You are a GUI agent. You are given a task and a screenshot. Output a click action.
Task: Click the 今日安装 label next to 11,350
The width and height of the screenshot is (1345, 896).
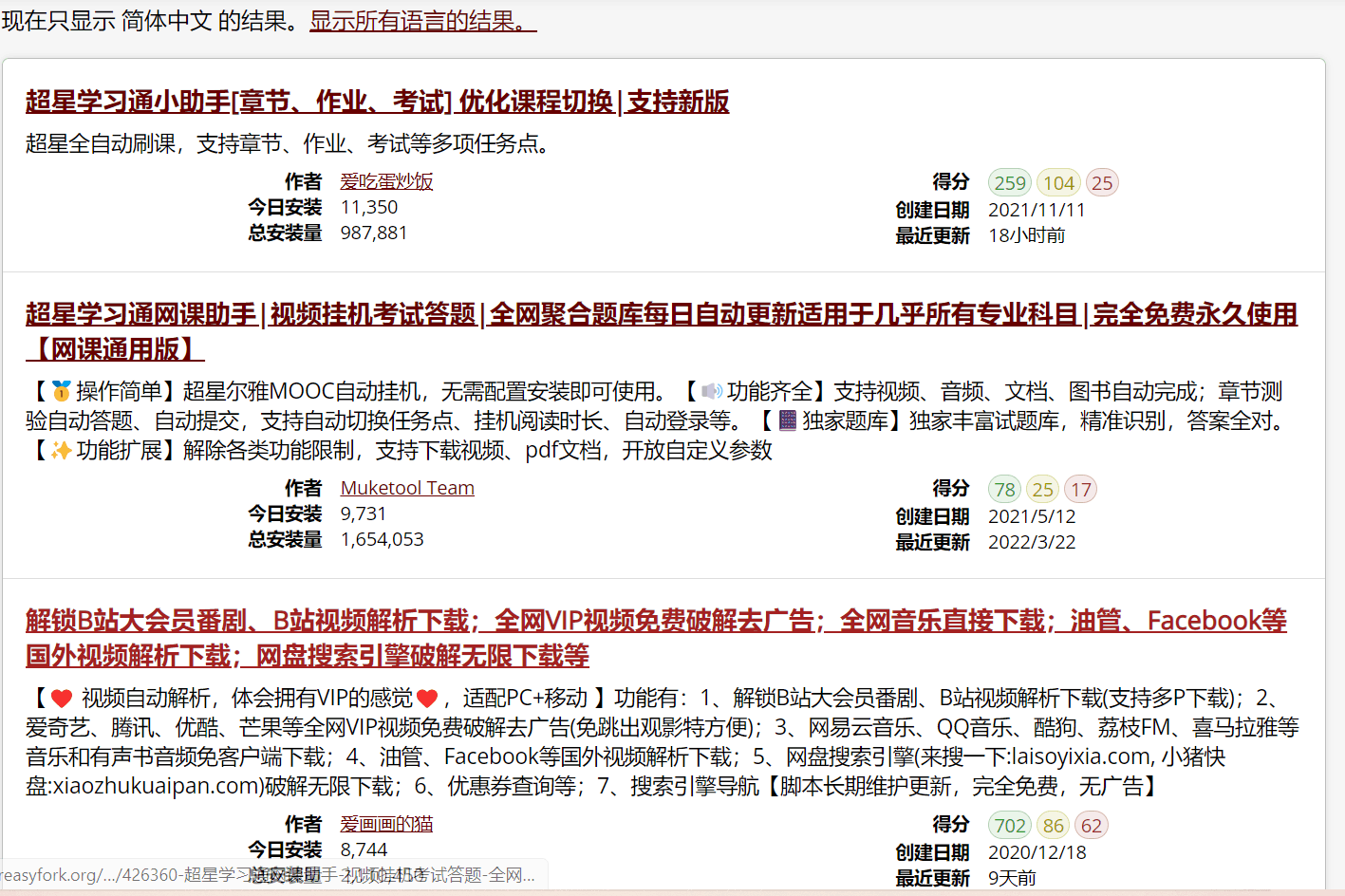285,207
